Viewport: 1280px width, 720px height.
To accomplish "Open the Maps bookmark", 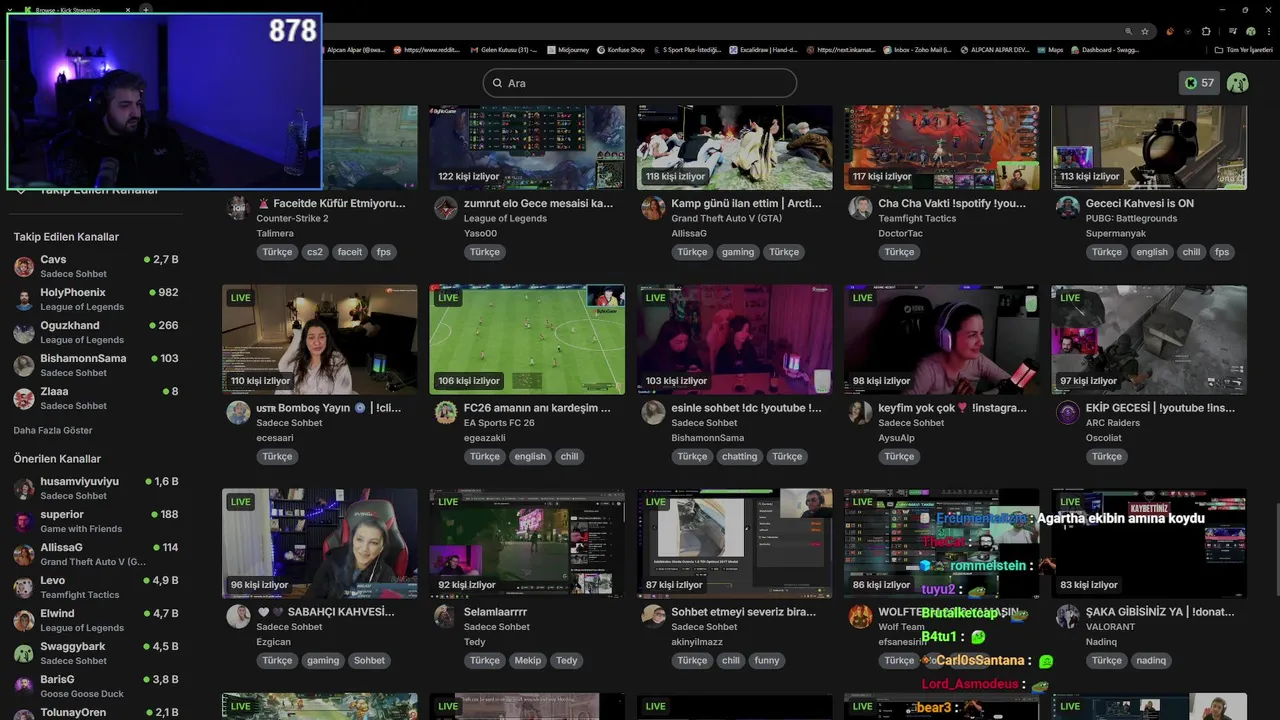I will 1050,49.
